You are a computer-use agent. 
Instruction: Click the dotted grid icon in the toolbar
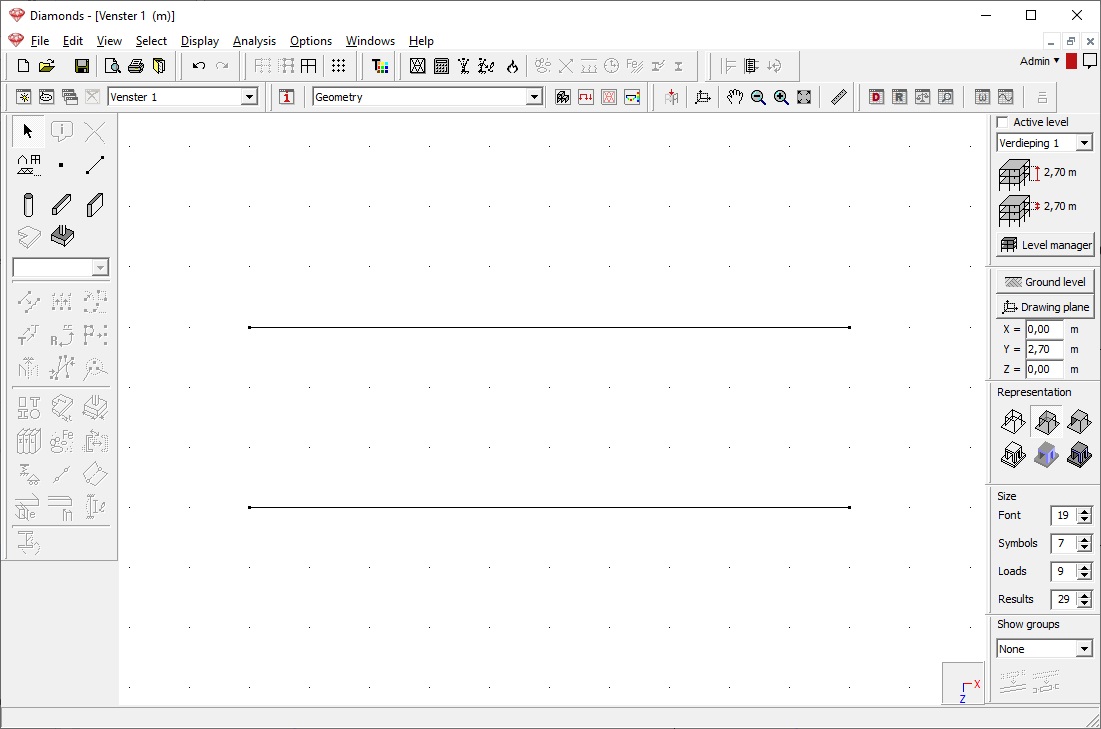pyautogui.click(x=338, y=66)
